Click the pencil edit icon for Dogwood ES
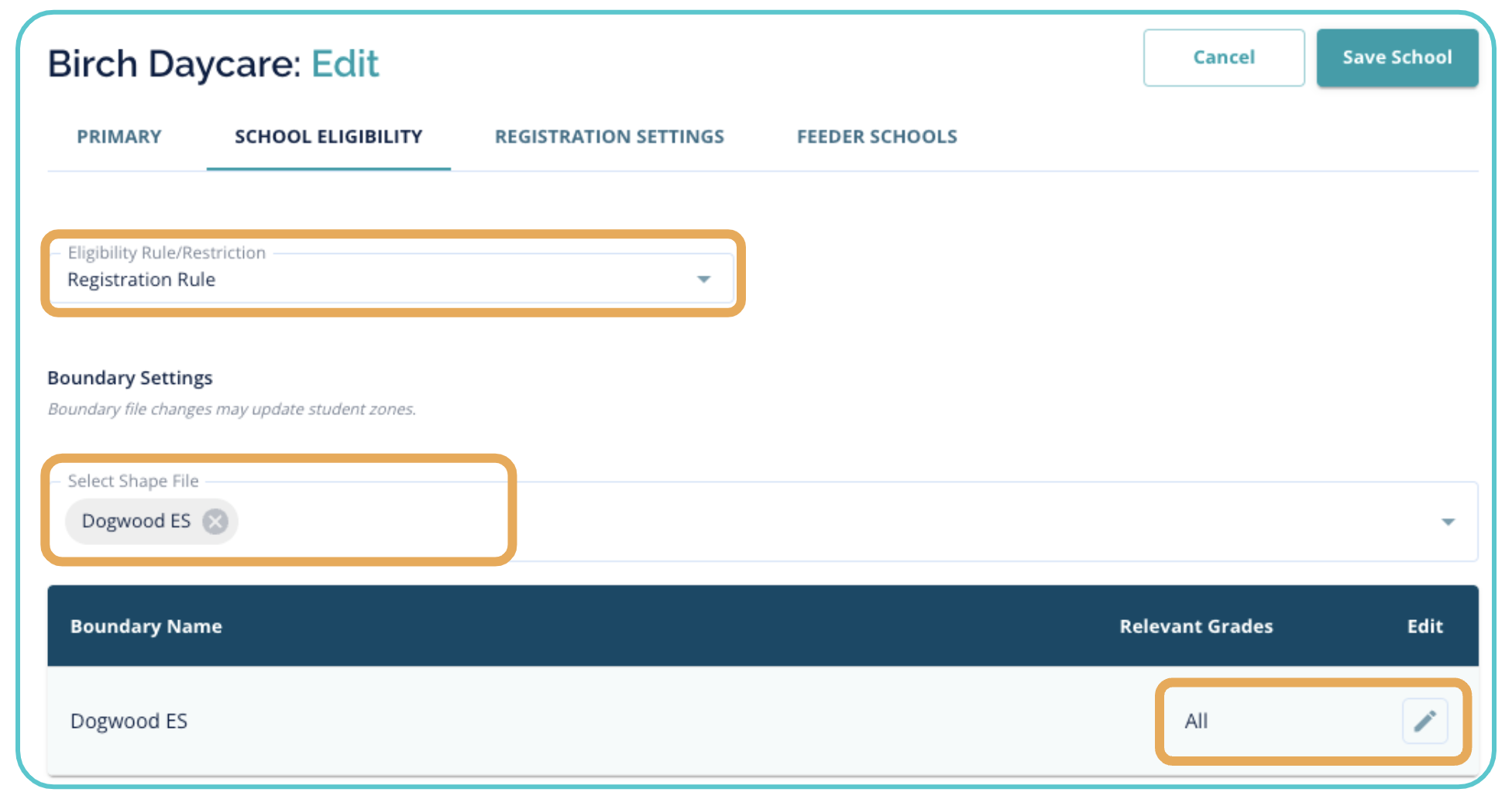The image size is (1512, 799). 1424,722
